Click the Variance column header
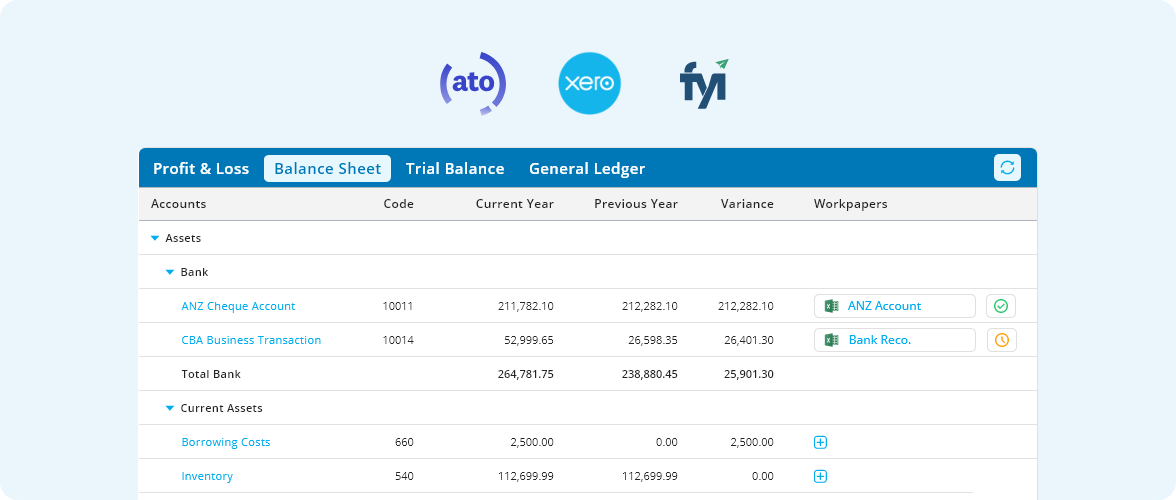Image resolution: width=1176 pixels, height=500 pixels. coord(747,204)
